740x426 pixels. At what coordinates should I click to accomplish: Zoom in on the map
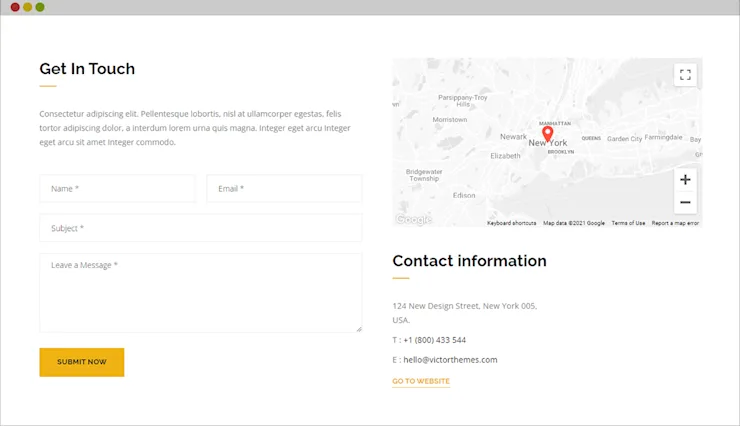685,179
